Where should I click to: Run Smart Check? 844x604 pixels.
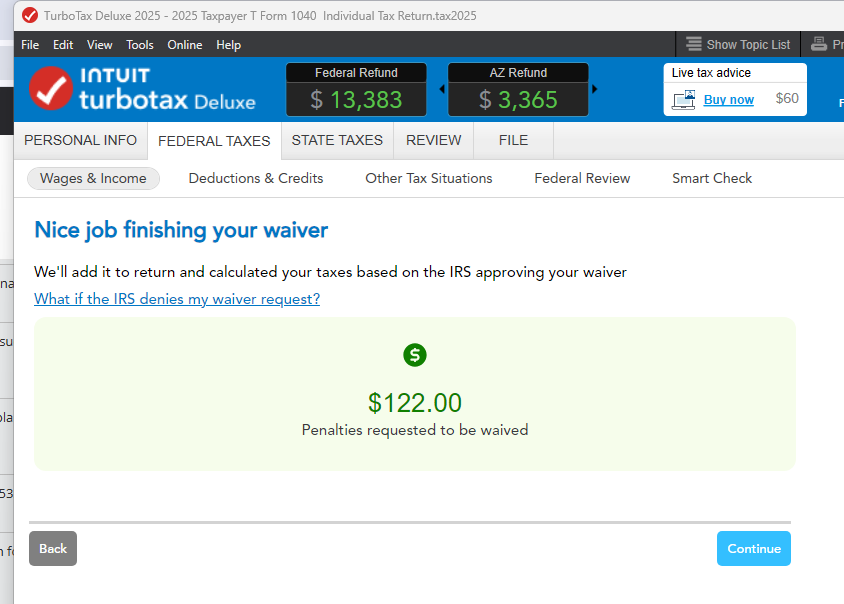[x=712, y=178]
